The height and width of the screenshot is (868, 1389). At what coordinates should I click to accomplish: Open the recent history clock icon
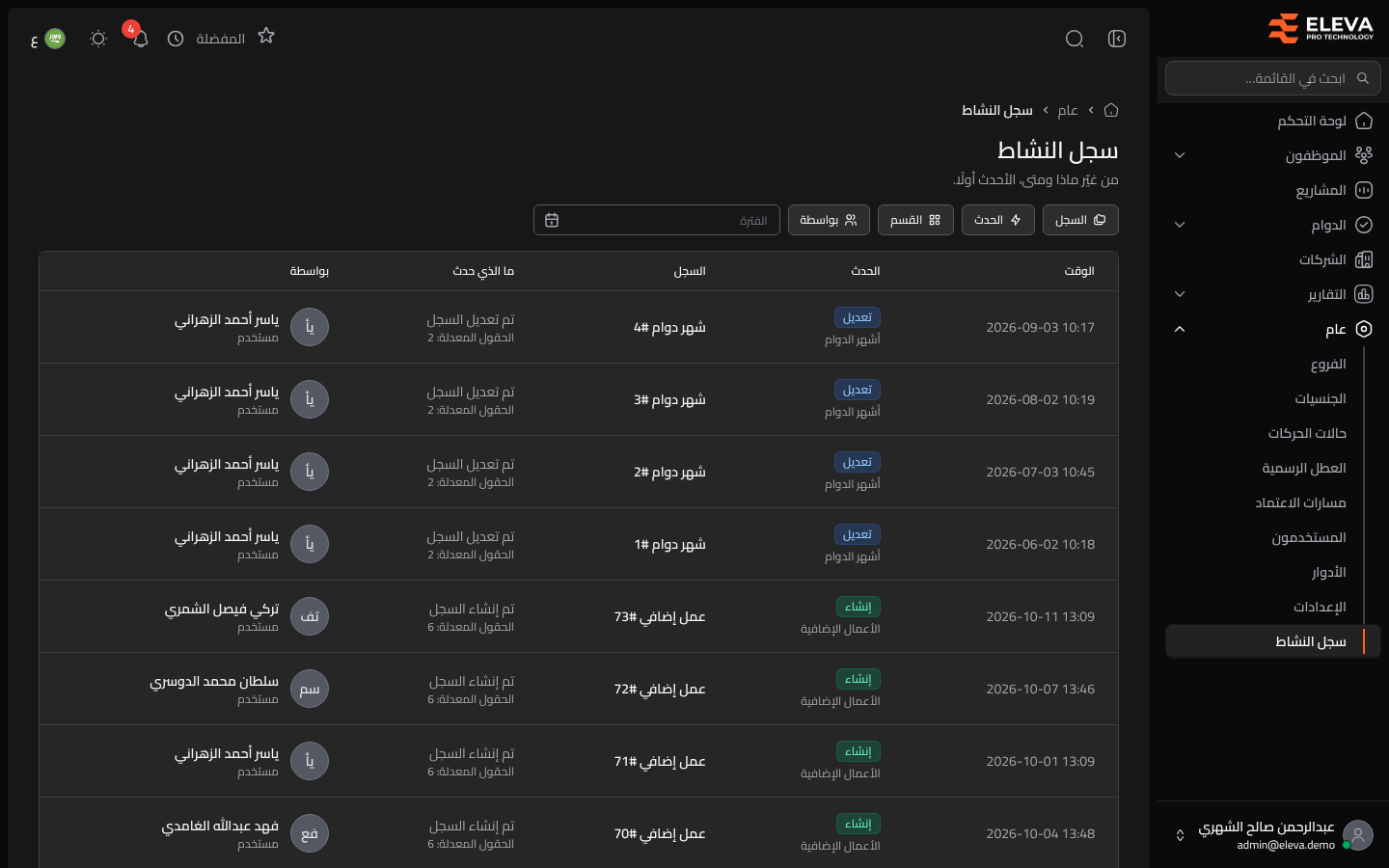tap(176, 39)
